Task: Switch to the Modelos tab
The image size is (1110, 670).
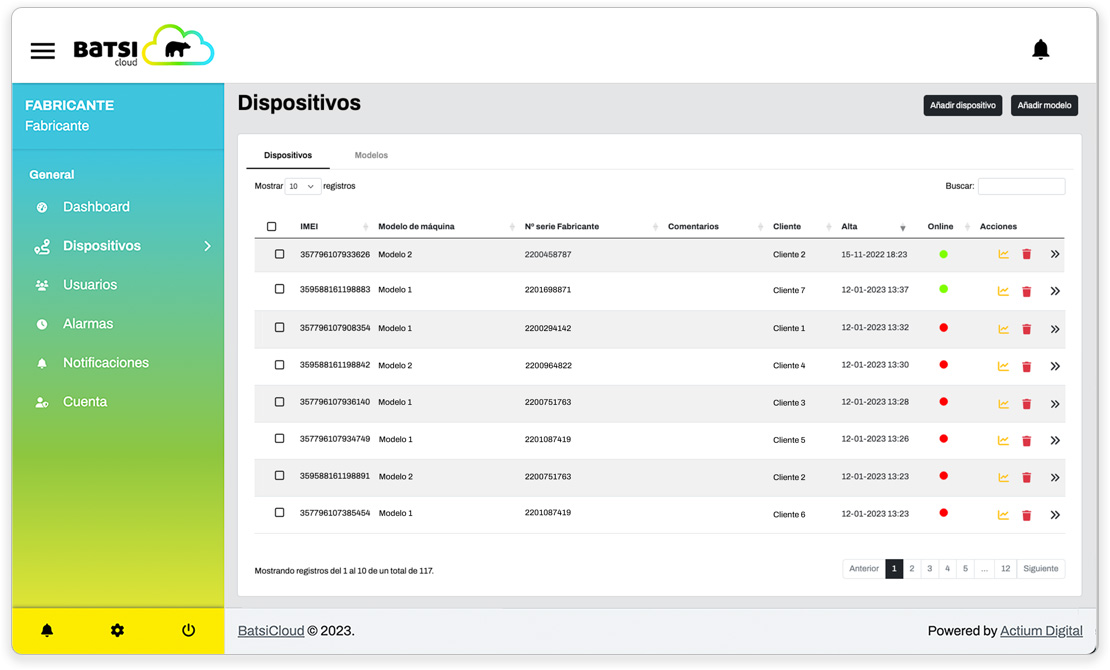Action: tap(371, 156)
